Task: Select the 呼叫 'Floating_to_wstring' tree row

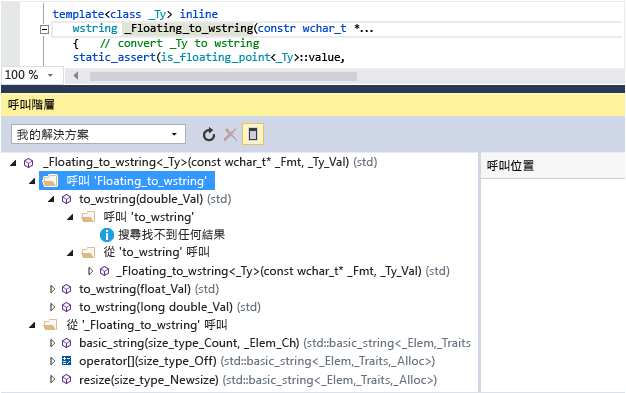Action: click(x=127, y=181)
